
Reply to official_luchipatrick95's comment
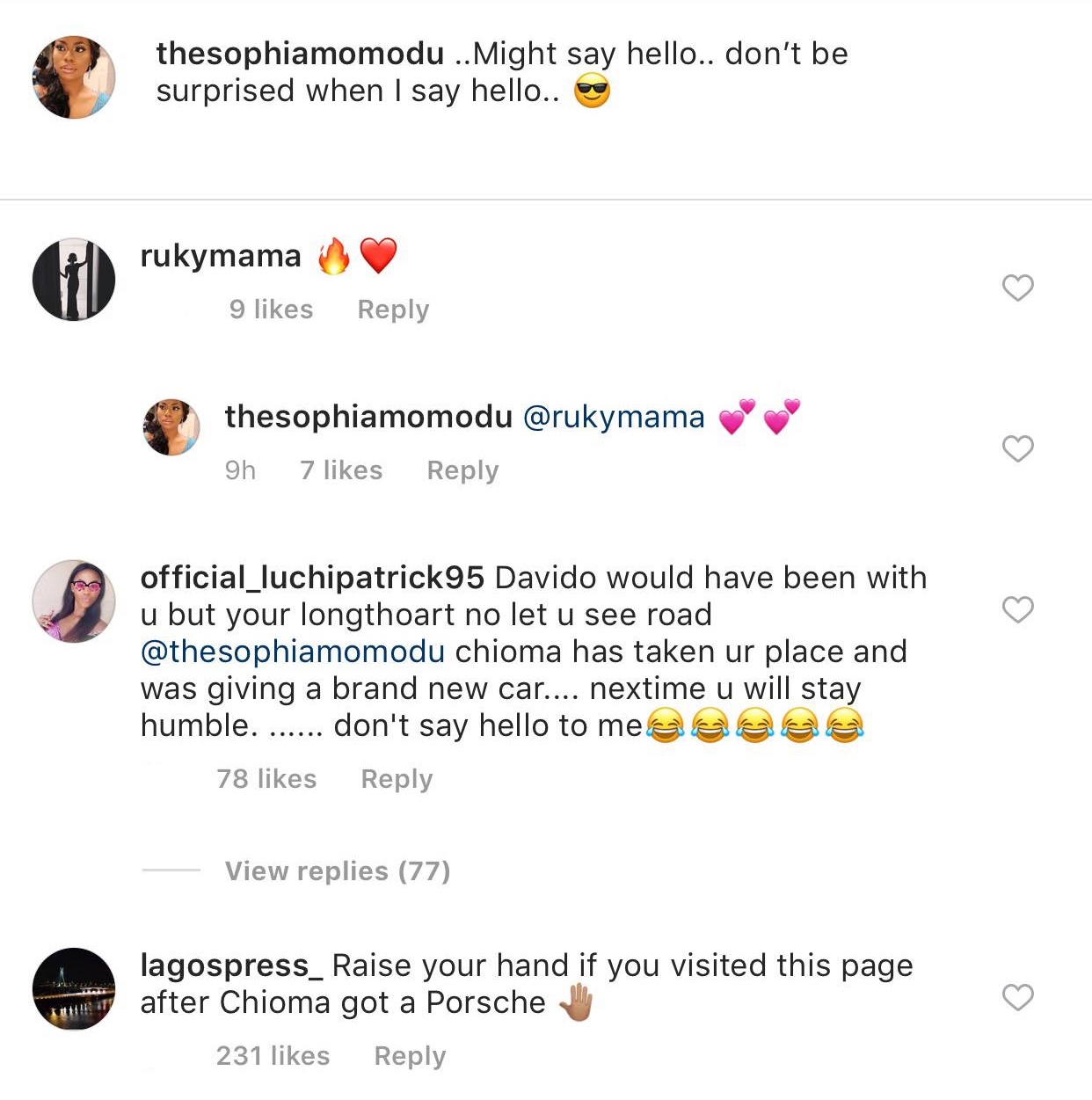pos(397,779)
